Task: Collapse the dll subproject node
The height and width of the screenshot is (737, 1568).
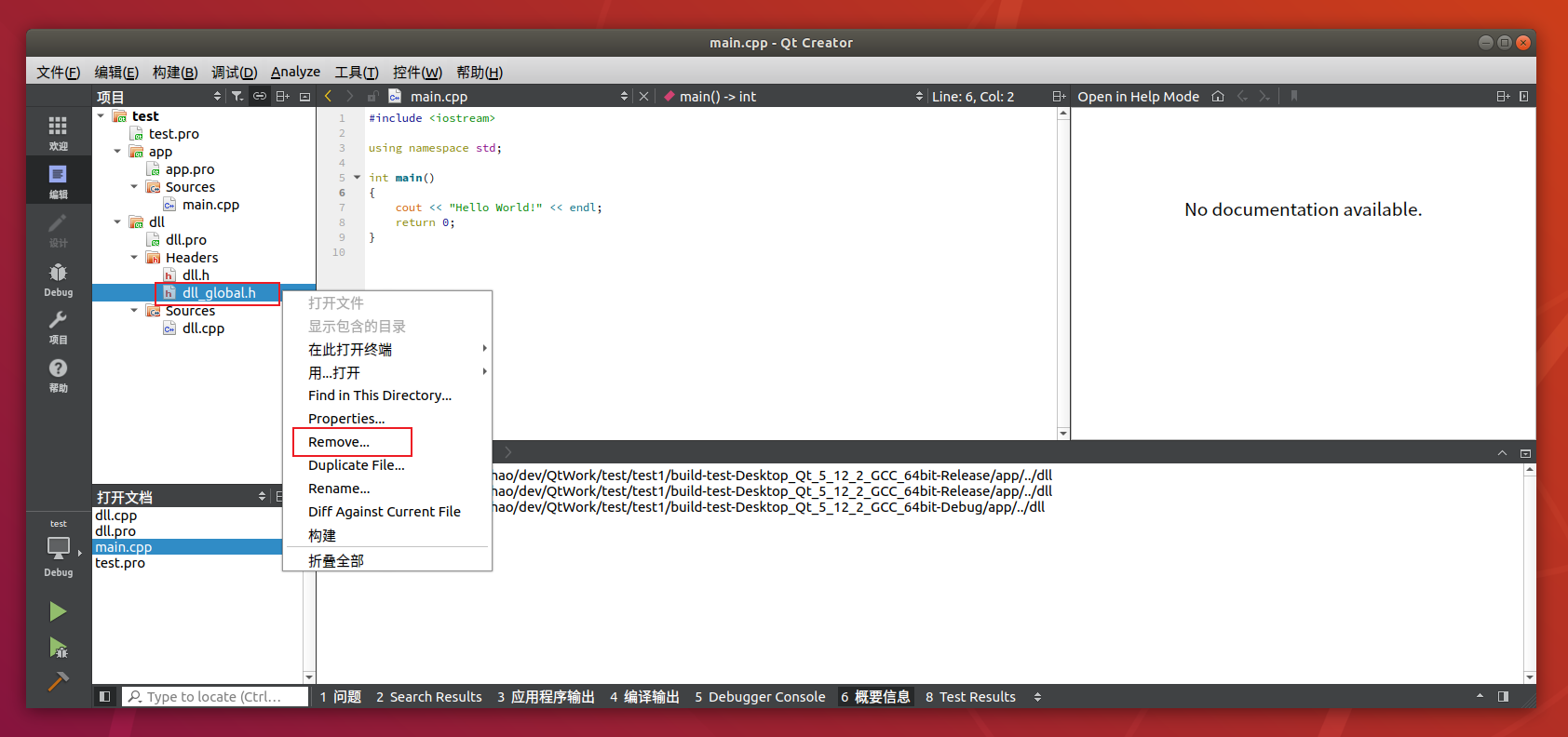Action: (x=117, y=221)
